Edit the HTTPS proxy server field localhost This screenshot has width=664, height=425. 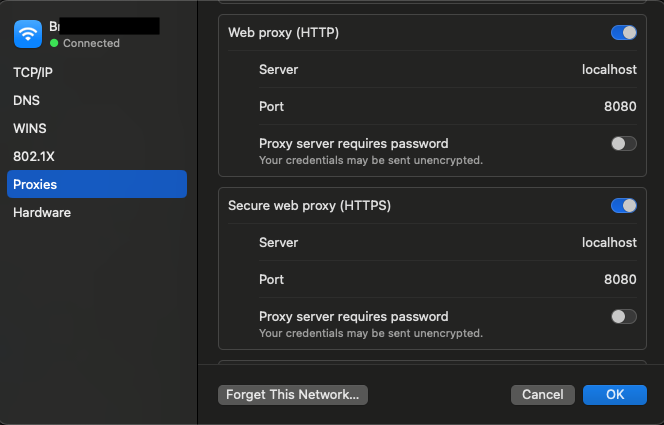tap(609, 243)
